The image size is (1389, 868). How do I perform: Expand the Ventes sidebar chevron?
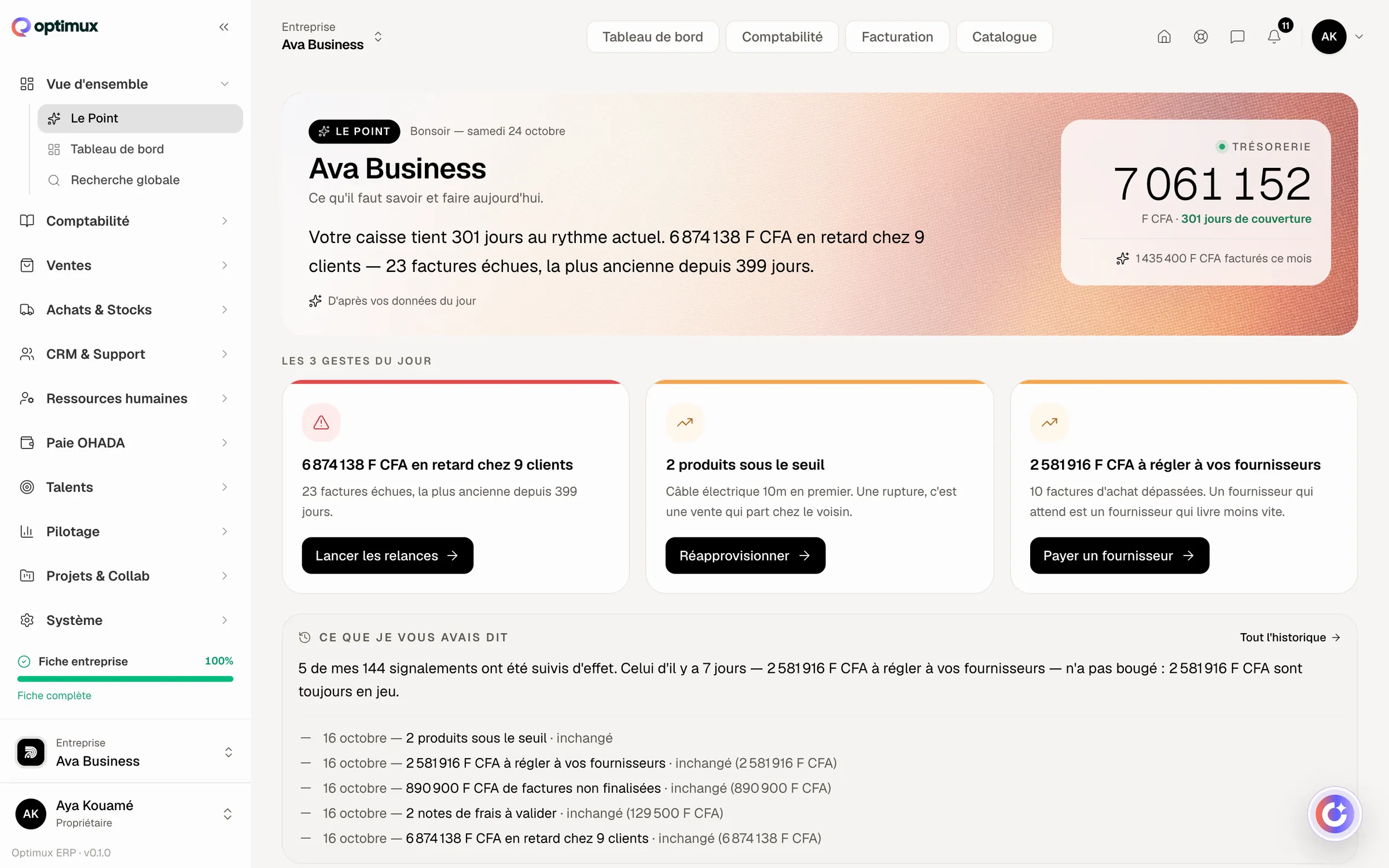[x=225, y=266]
